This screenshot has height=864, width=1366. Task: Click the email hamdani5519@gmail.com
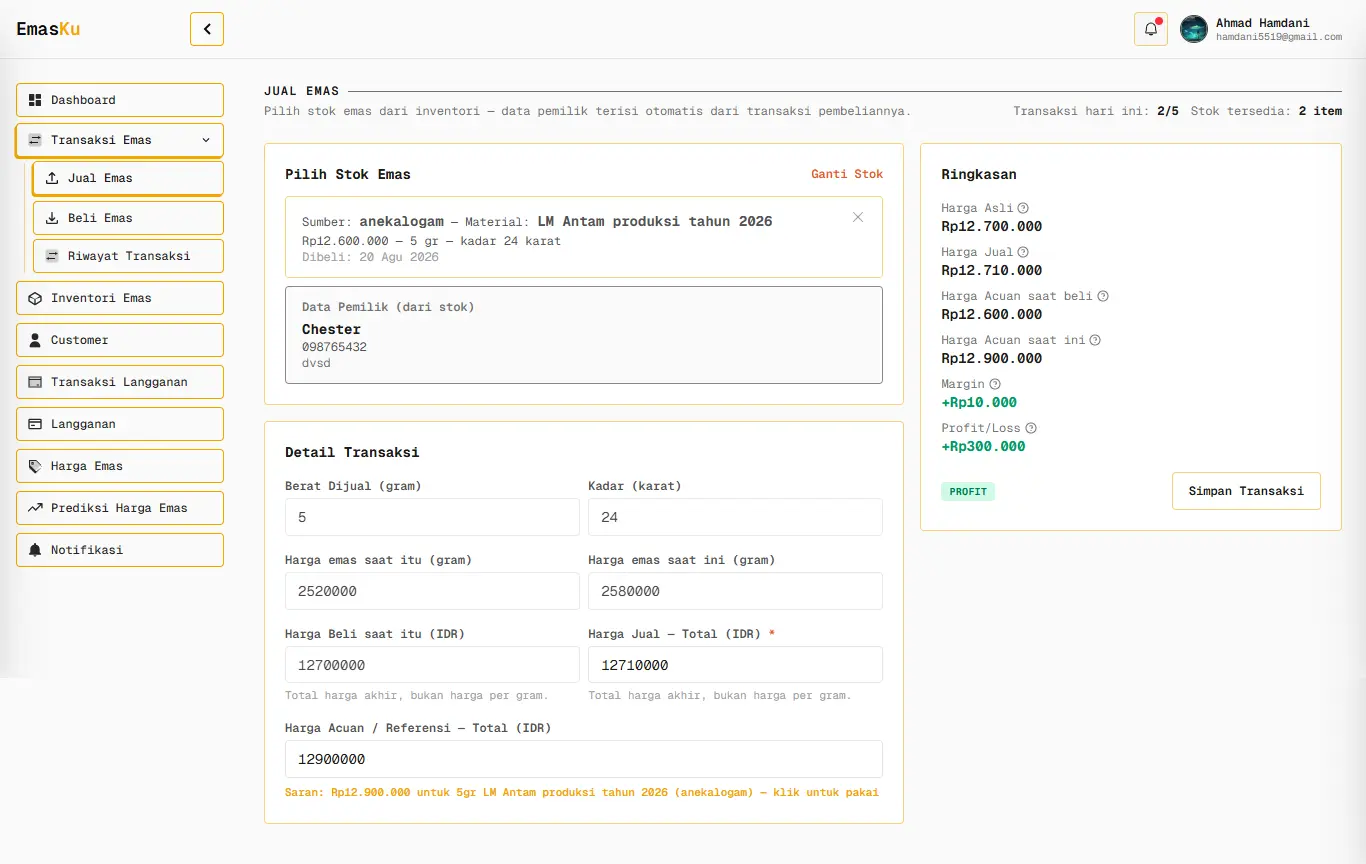tap(1279, 37)
